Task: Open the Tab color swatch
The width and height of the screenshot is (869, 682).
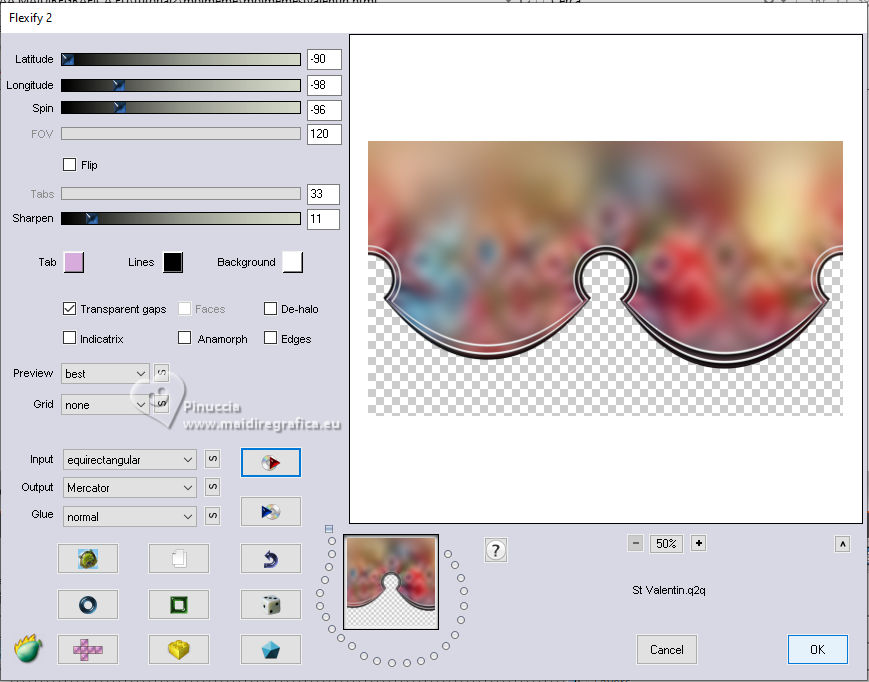Action: 74,262
